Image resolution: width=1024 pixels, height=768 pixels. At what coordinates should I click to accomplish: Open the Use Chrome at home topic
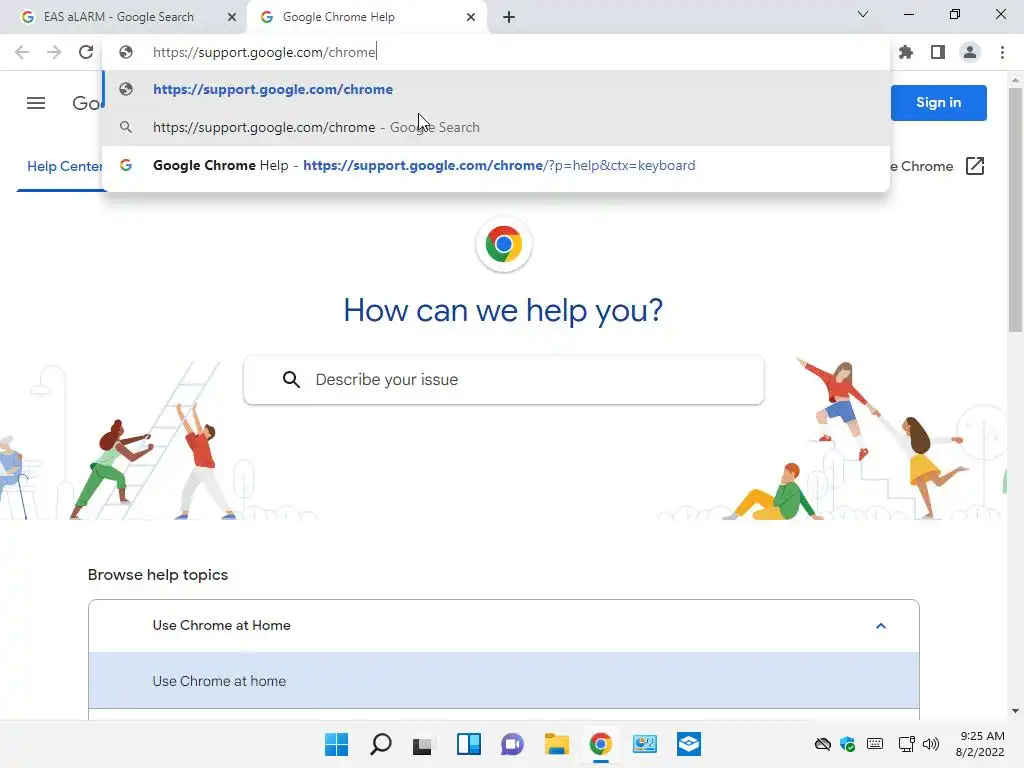click(504, 680)
